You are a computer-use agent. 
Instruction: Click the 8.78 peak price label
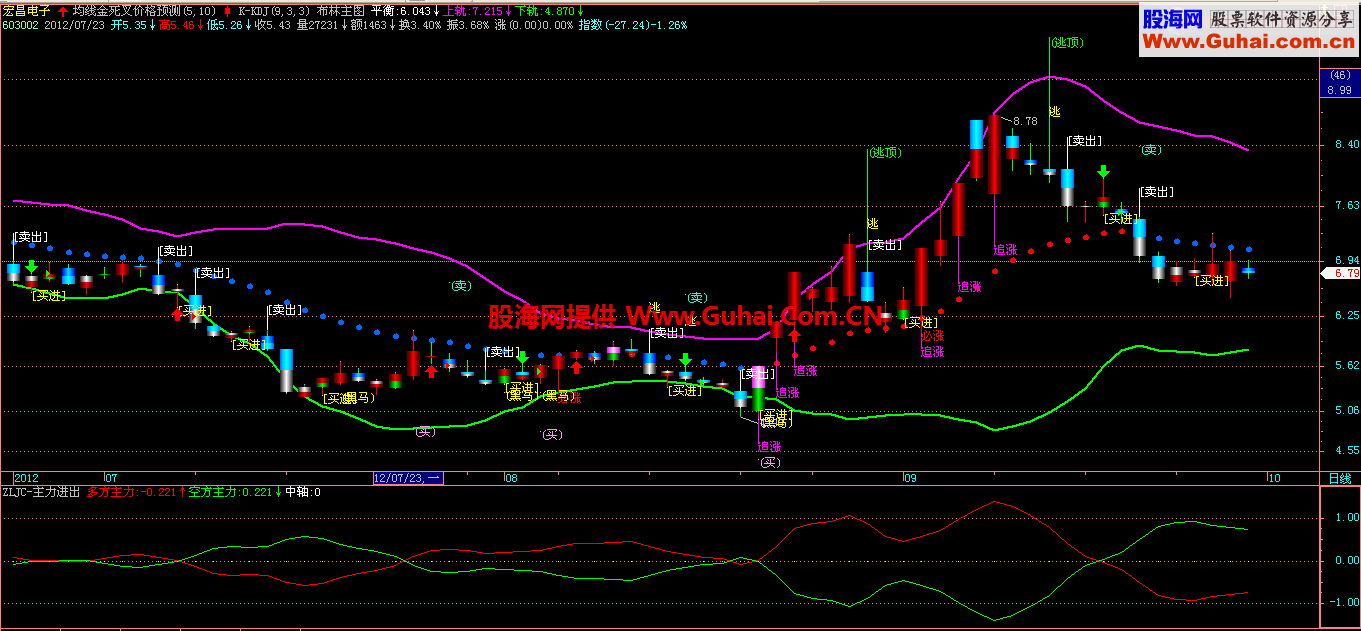tap(1025, 121)
